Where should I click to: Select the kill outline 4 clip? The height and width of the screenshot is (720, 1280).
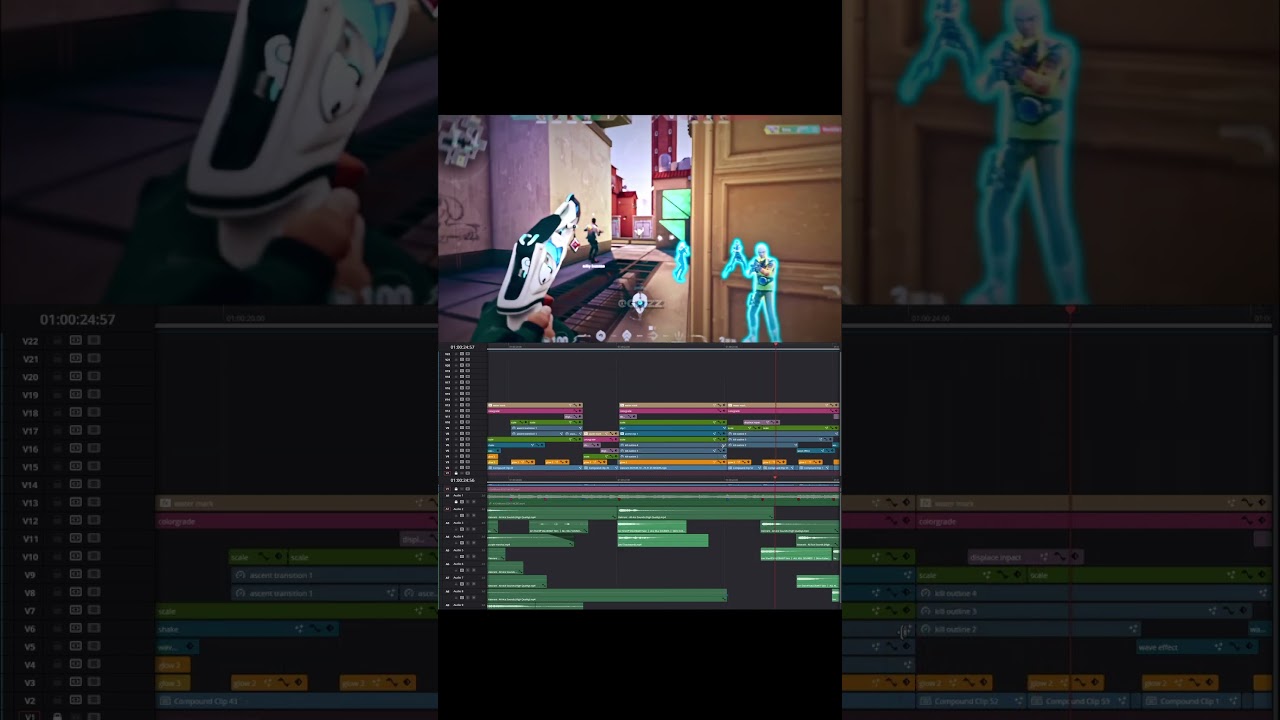coord(1093,593)
